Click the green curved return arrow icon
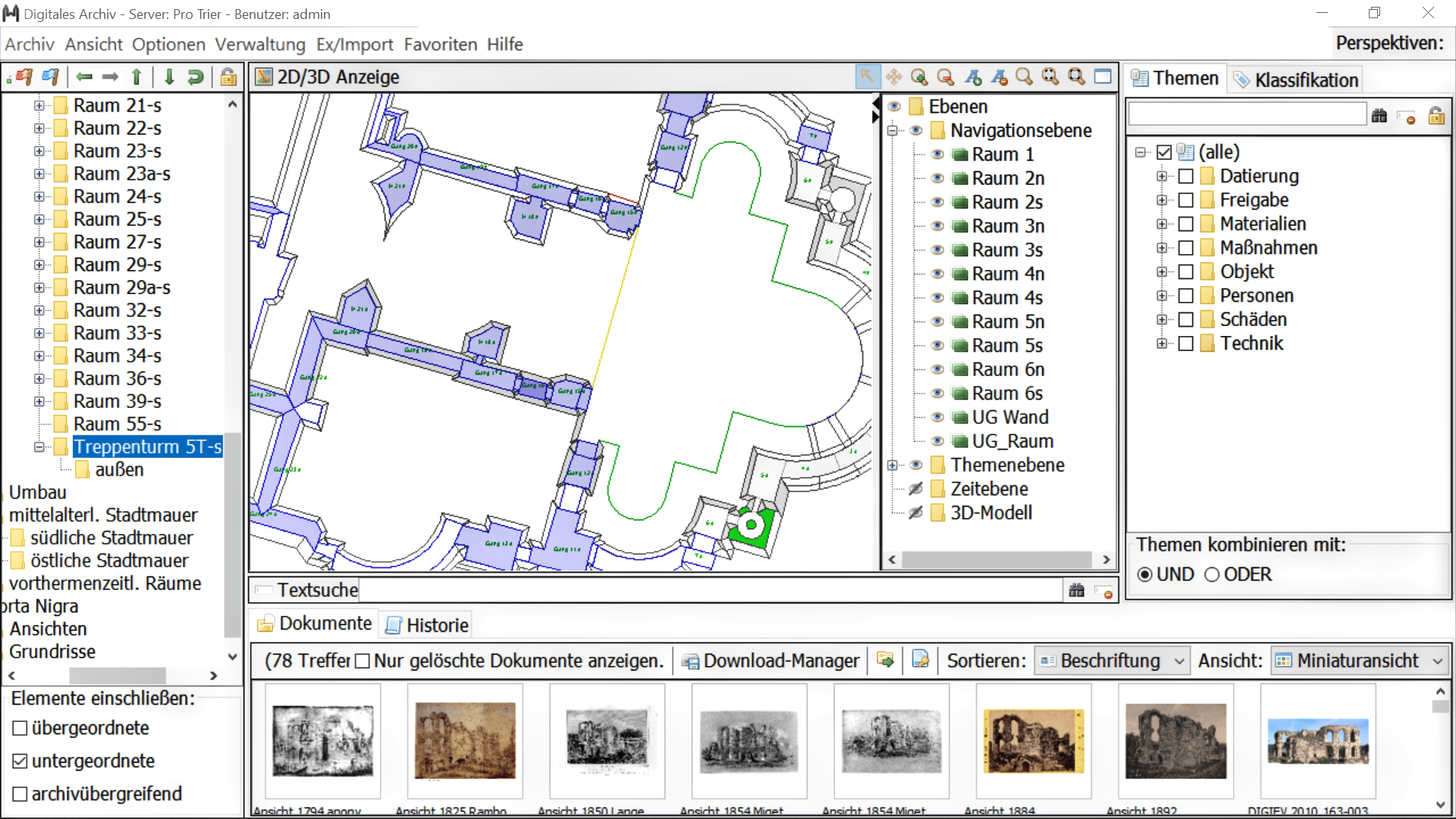The width and height of the screenshot is (1456, 819). tap(195, 77)
